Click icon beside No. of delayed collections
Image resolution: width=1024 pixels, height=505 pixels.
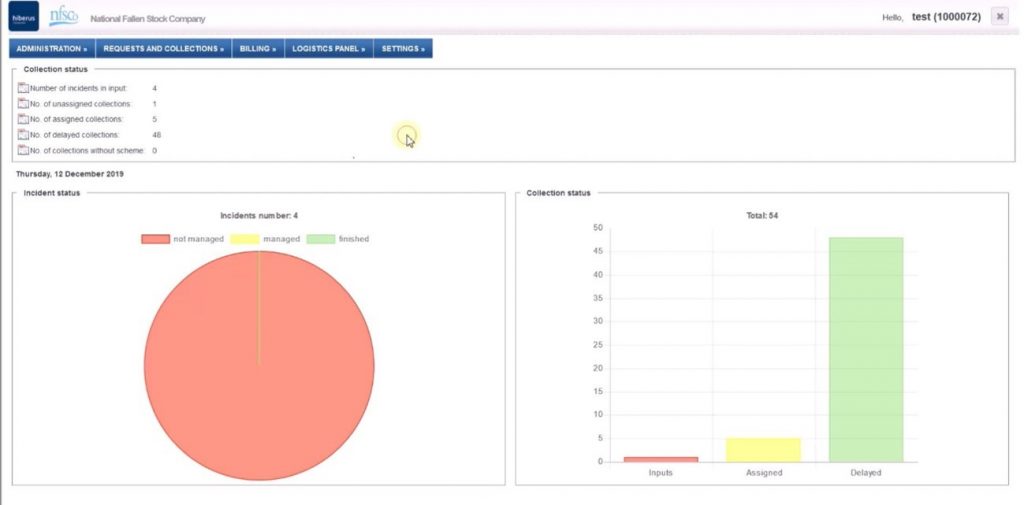[24, 135]
